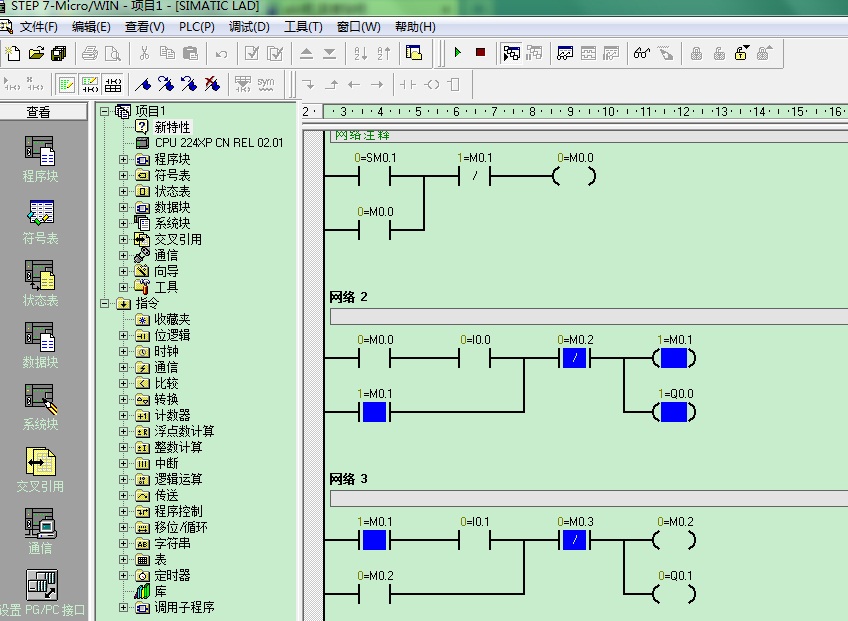
Task: Select the 库 library item
Action: click(161, 591)
